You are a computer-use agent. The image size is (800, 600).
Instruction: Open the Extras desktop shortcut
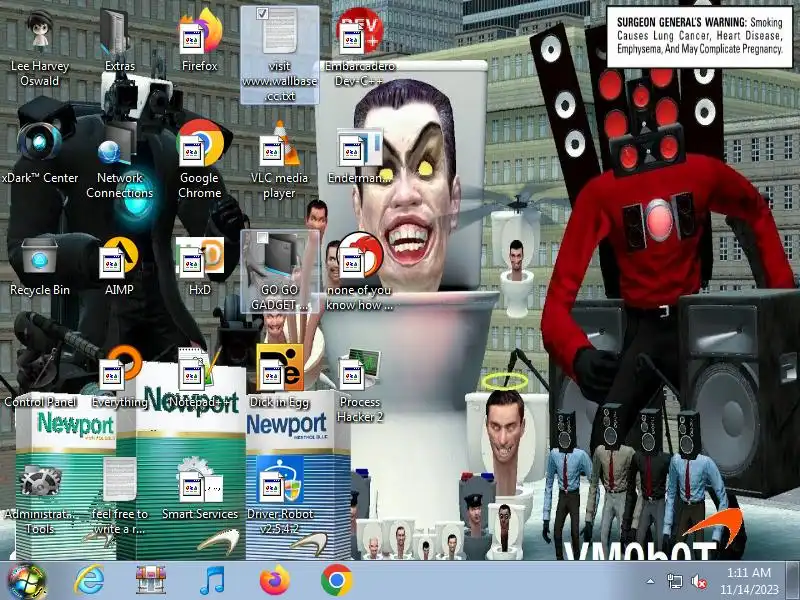pyautogui.click(x=119, y=41)
